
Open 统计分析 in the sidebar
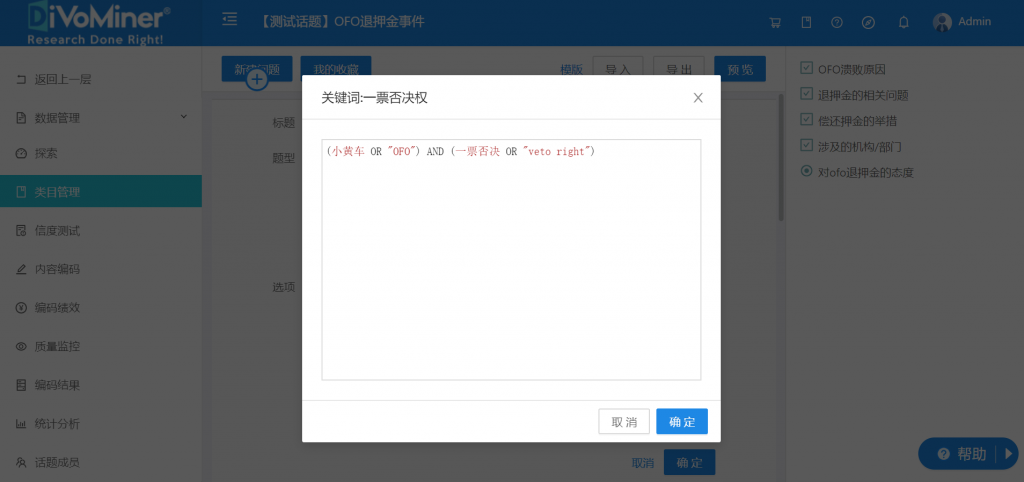coord(57,424)
